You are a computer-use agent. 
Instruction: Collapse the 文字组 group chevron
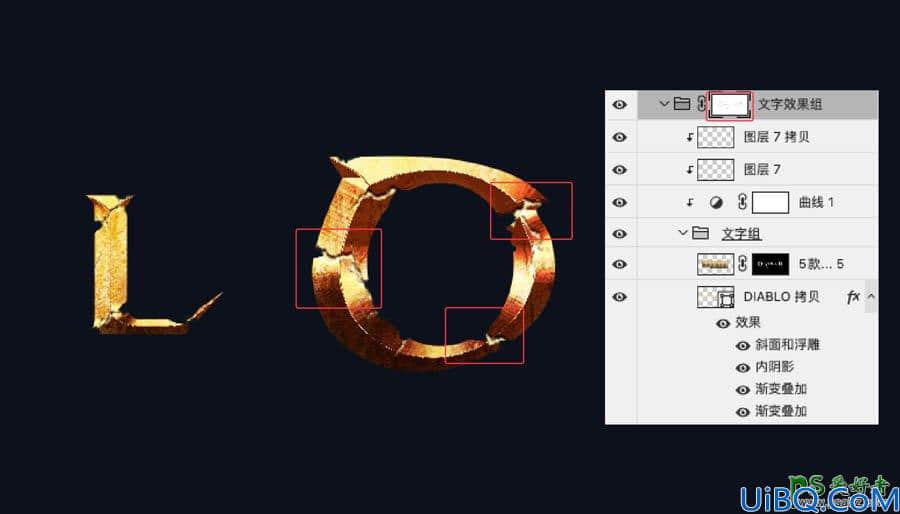pyautogui.click(x=683, y=233)
